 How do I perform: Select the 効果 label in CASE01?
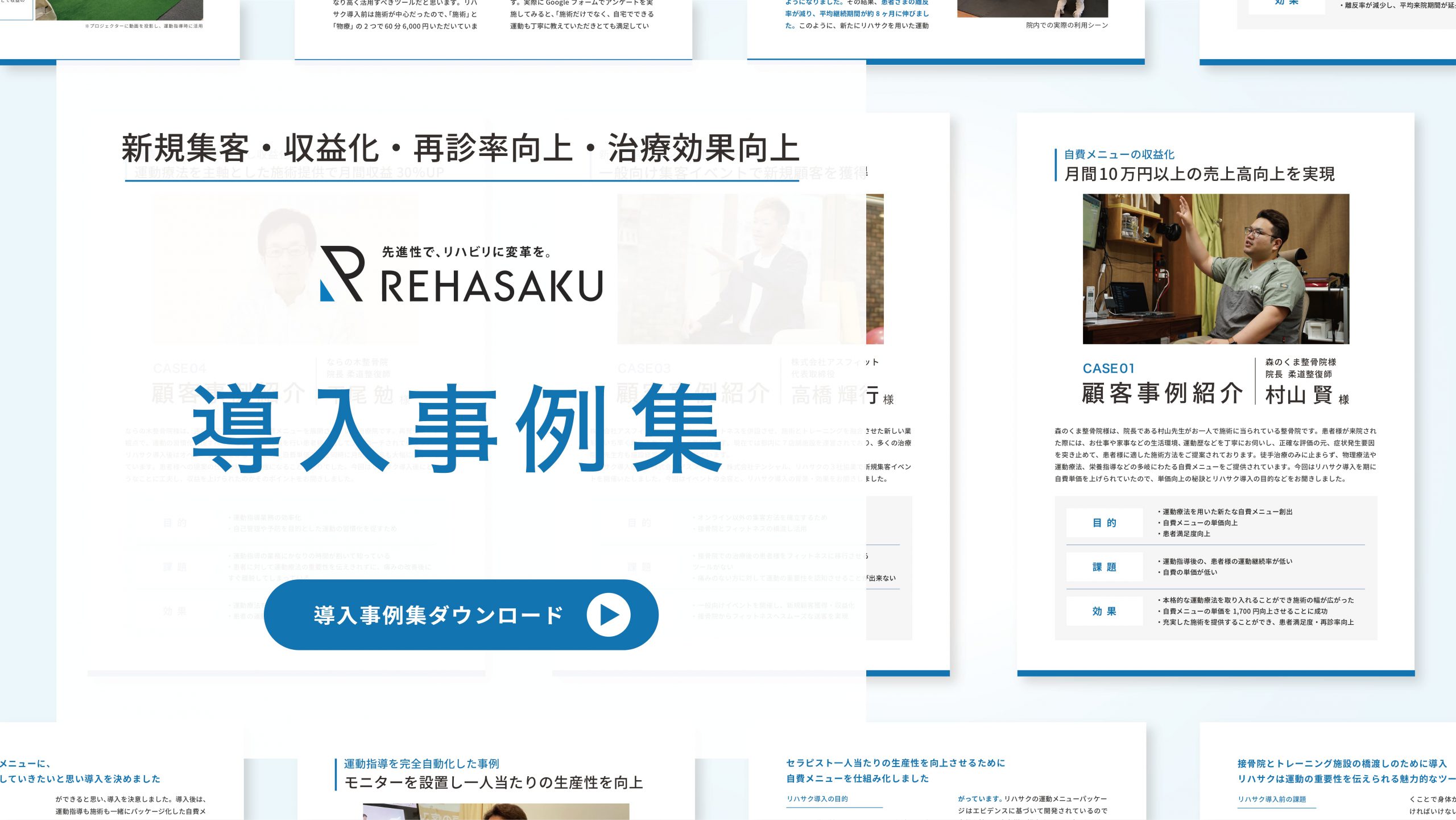[x=1104, y=611]
